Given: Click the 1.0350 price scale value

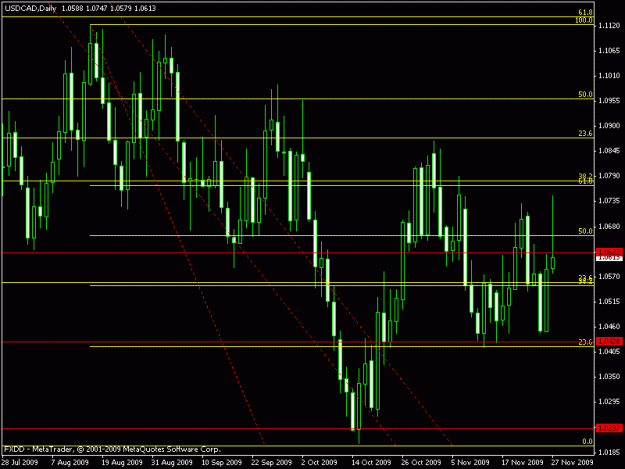Looking at the screenshot, I should click(609, 377).
